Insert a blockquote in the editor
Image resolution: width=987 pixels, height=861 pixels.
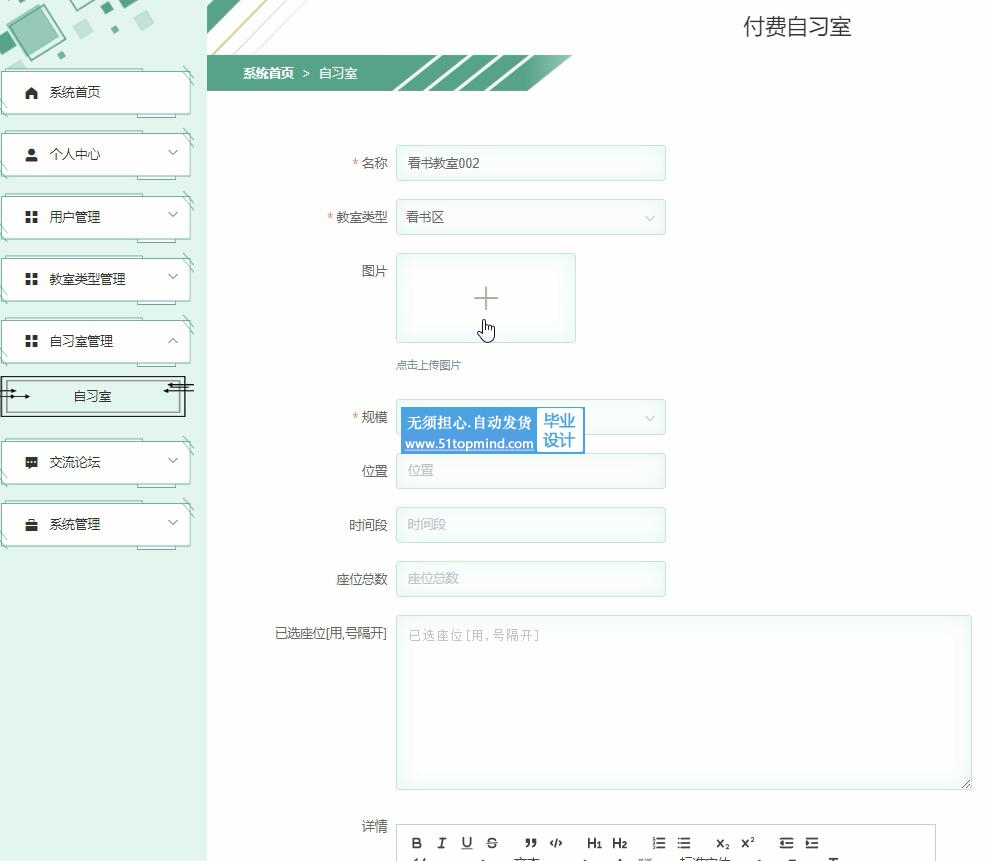coord(531,843)
